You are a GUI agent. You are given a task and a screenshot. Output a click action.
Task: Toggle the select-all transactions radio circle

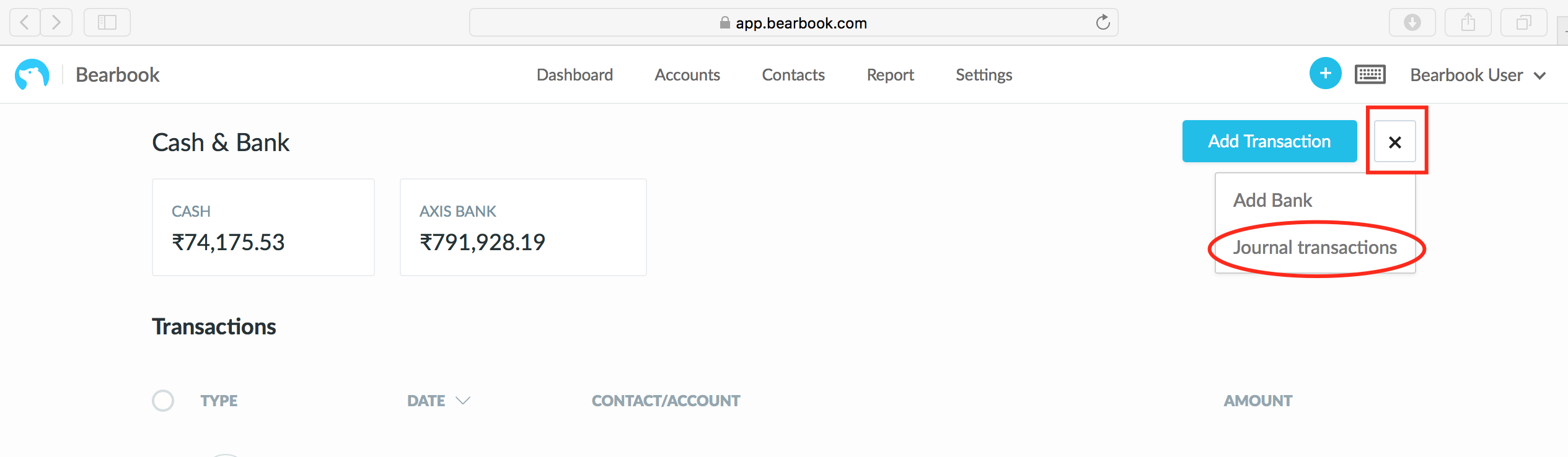coord(163,401)
